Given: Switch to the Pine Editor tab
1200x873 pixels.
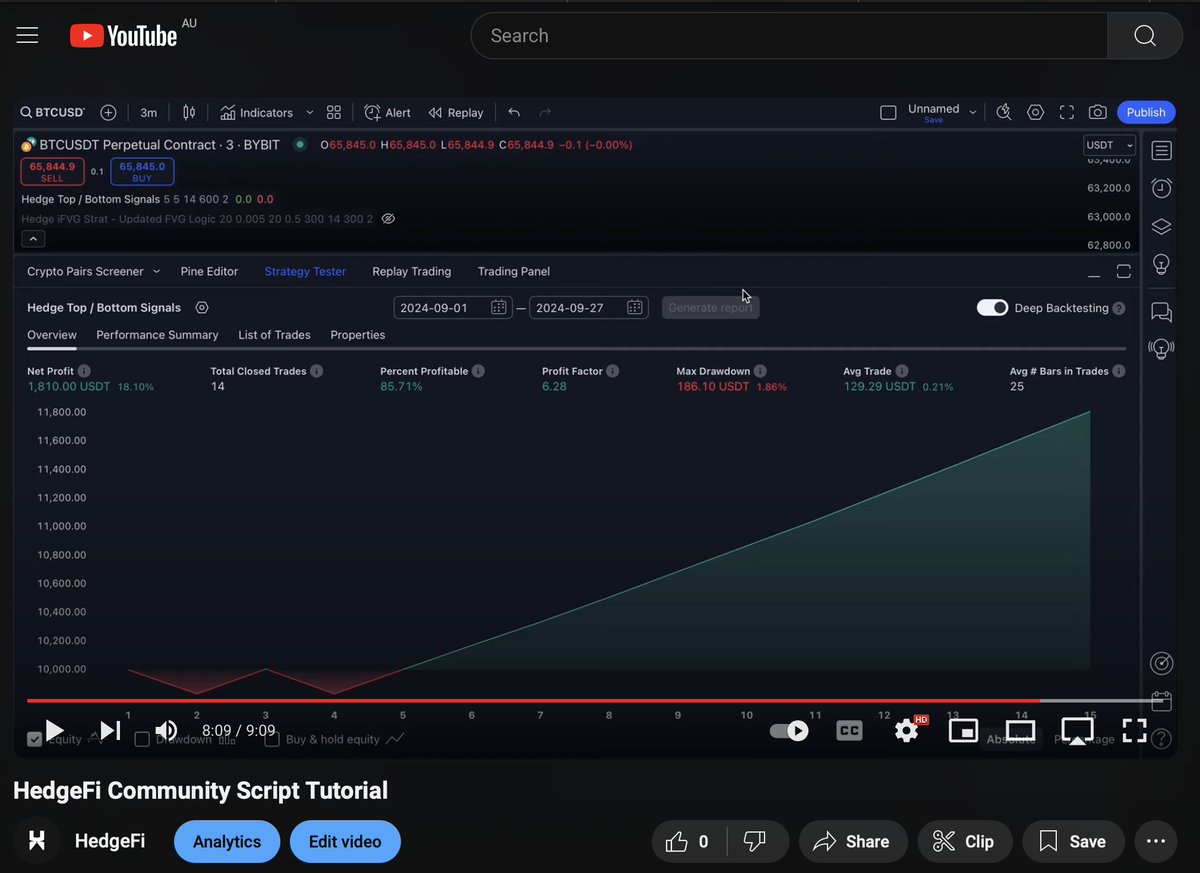Looking at the screenshot, I should coord(209,271).
